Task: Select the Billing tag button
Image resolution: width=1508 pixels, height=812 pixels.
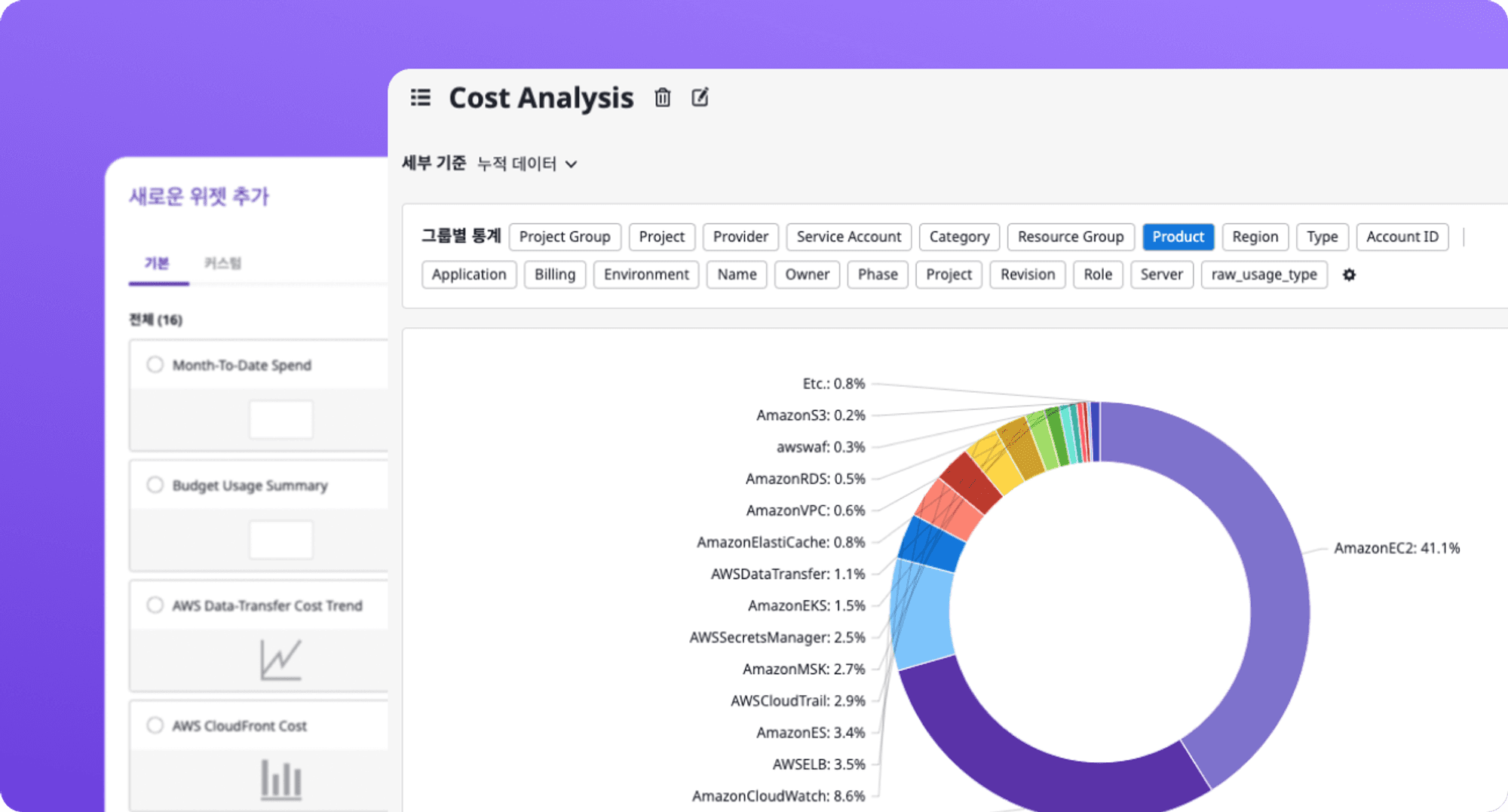Action: coord(555,274)
